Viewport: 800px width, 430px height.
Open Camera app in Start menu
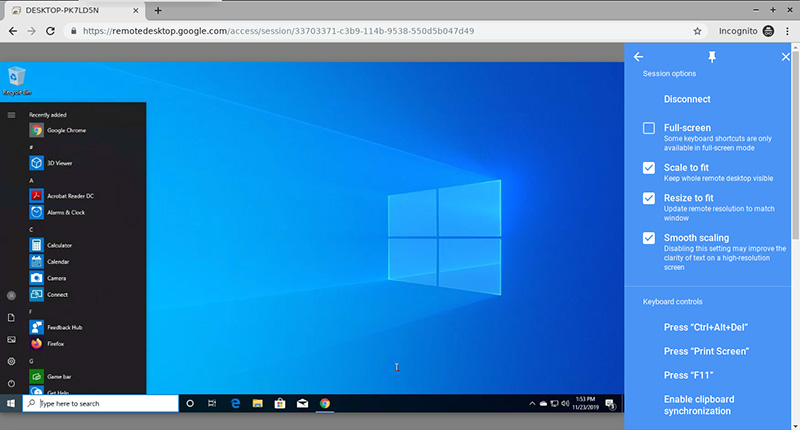[48, 278]
